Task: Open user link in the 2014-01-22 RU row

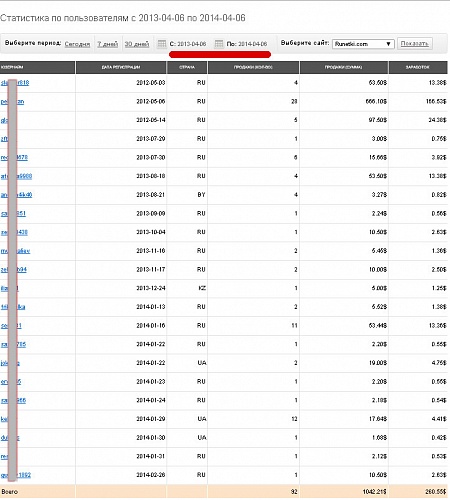Action: tap(13, 344)
